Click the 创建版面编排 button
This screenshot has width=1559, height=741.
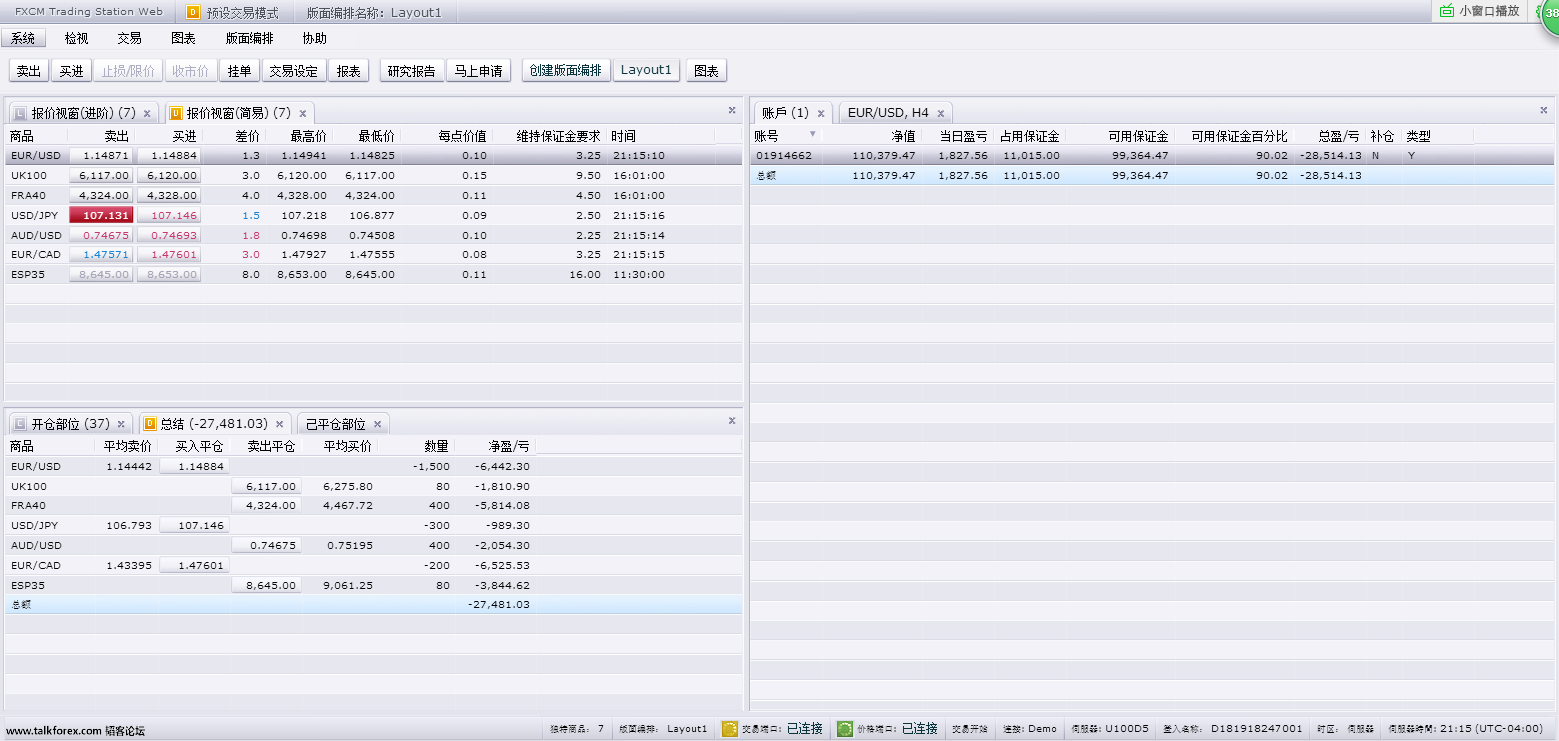[566, 70]
